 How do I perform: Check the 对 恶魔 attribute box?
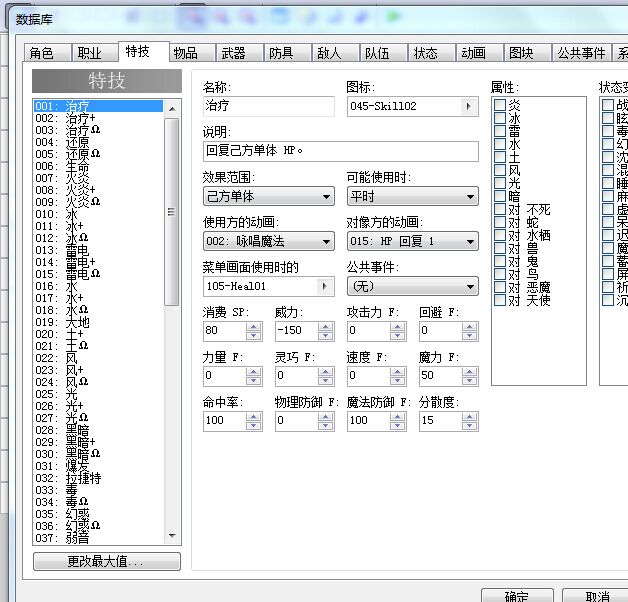[500, 287]
